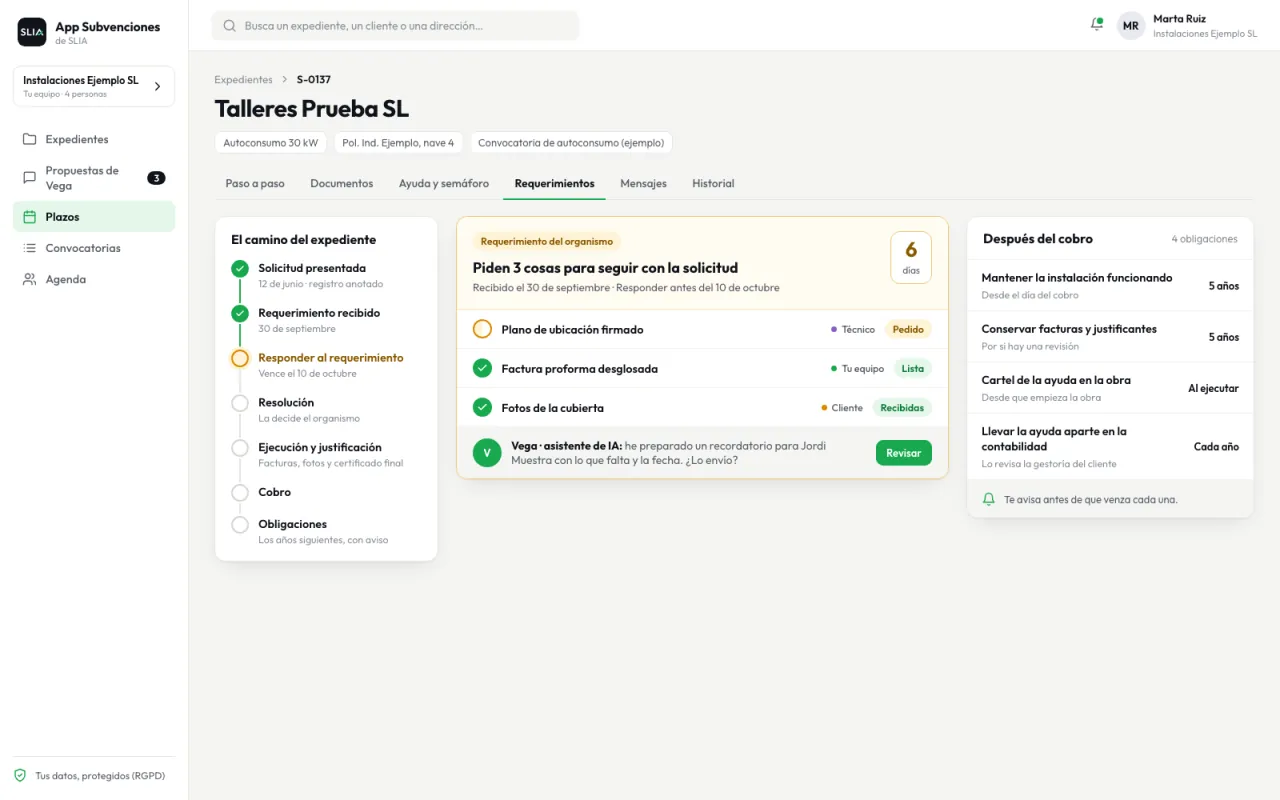The height and width of the screenshot is (800, 1280).
Task: Click the Agenda people icon
Action: click(30, 279)
